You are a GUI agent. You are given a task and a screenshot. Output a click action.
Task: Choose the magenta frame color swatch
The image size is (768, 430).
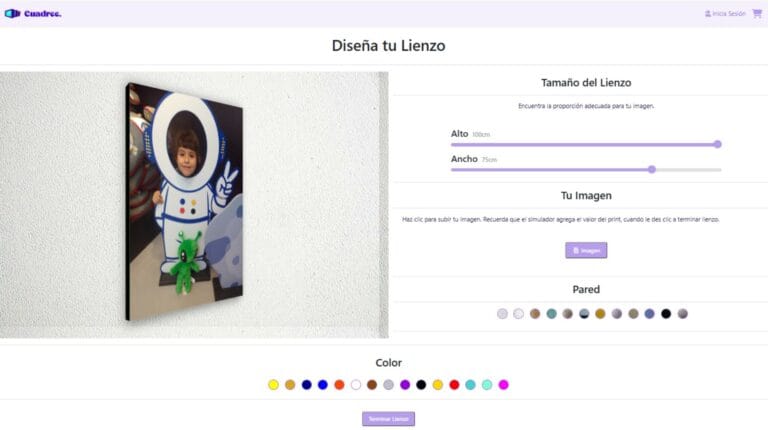tap(504, 385)
